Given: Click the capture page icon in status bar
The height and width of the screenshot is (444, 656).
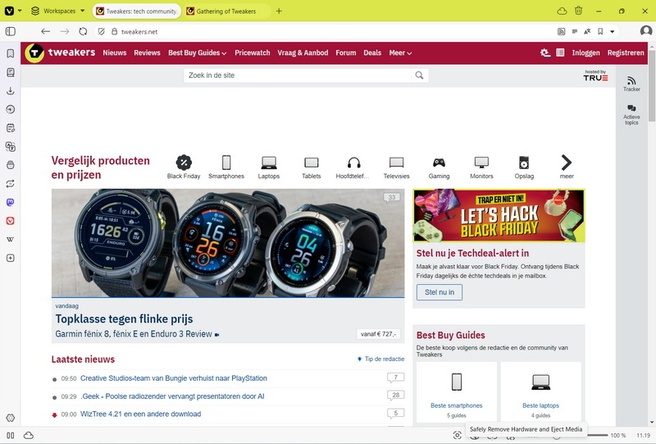Looking at the screenshot, I should 457,435.
